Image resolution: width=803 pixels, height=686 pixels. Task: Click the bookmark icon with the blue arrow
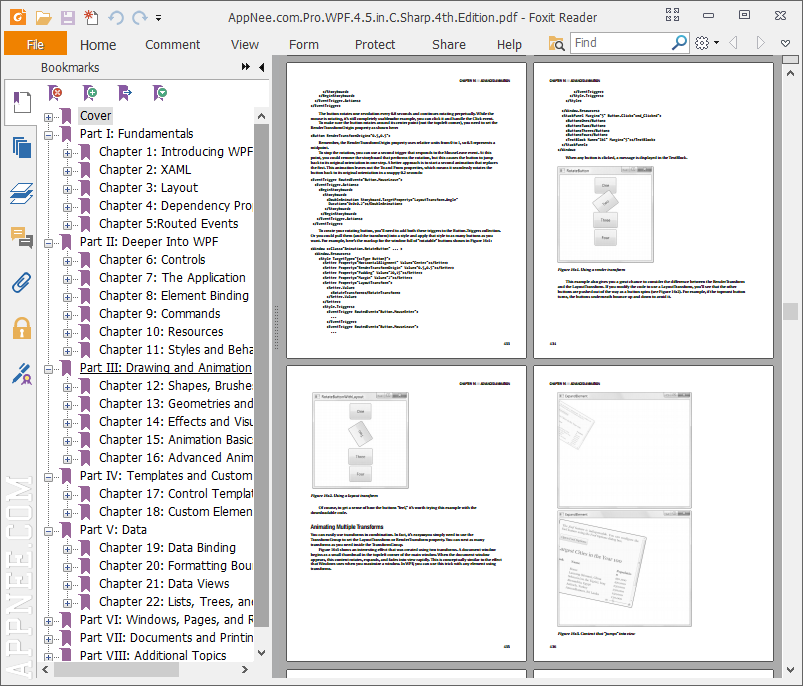coord(124,93)
